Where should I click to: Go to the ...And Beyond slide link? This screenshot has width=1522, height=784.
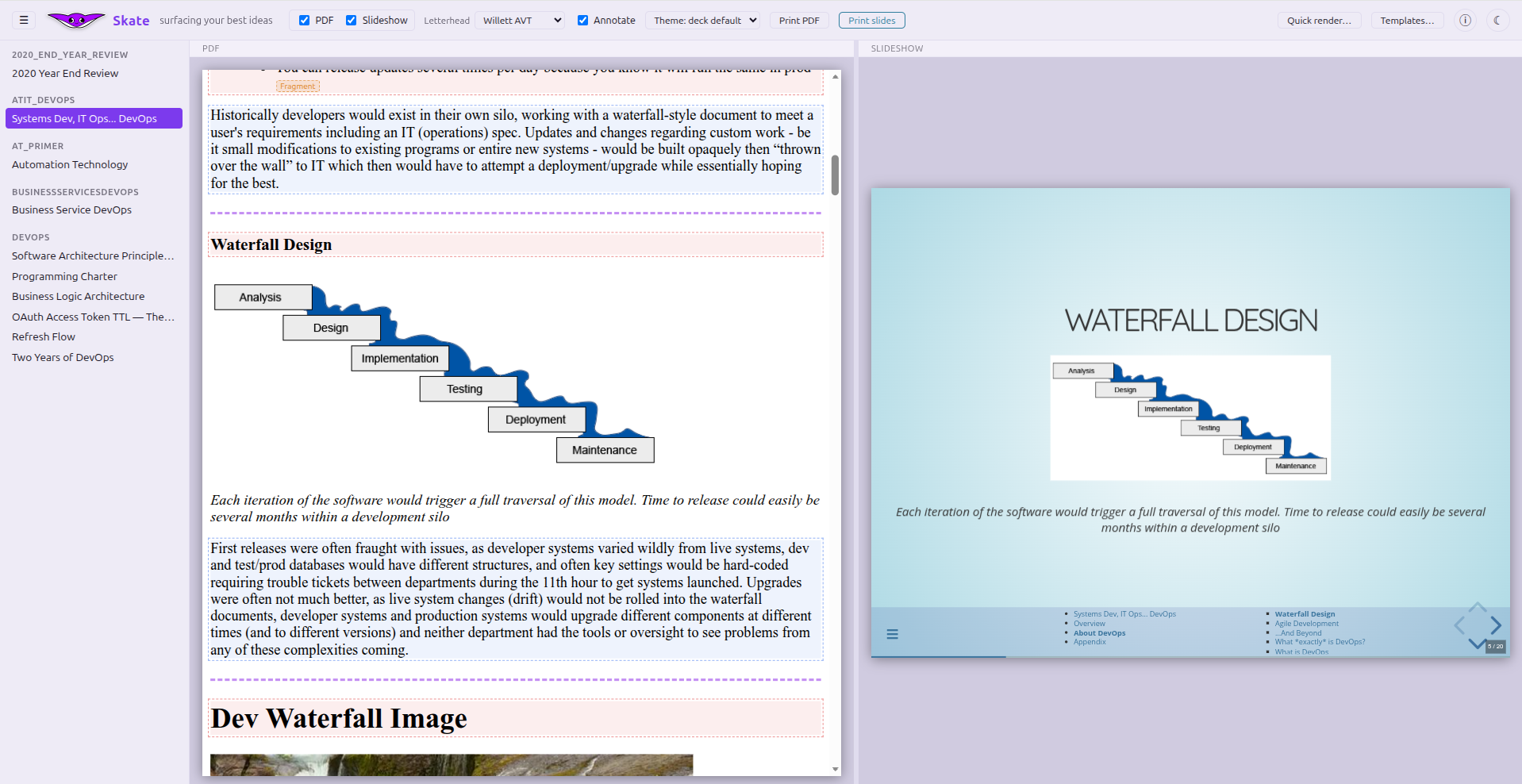(x=1298, y=633)
